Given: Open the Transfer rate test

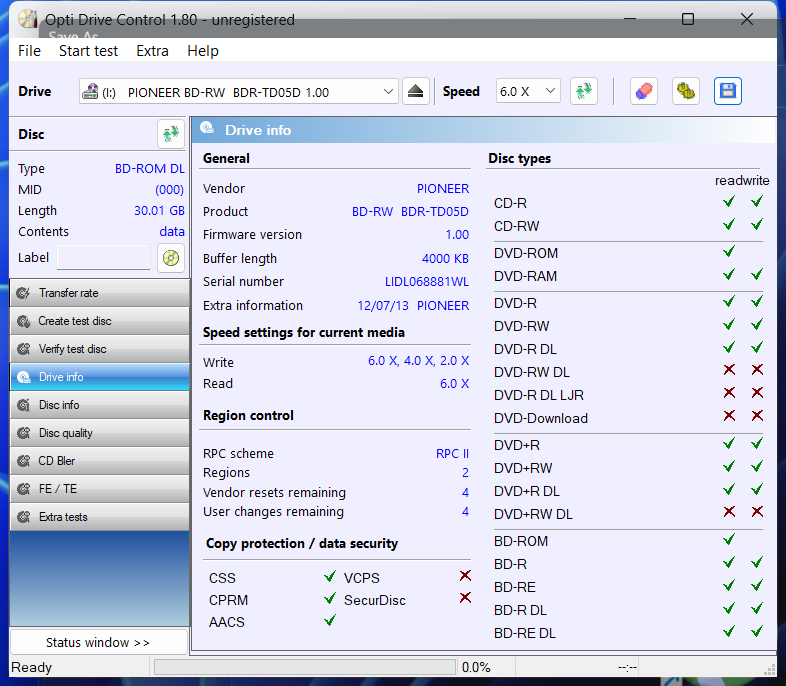Looking at the screenshot, I should 100,293.
